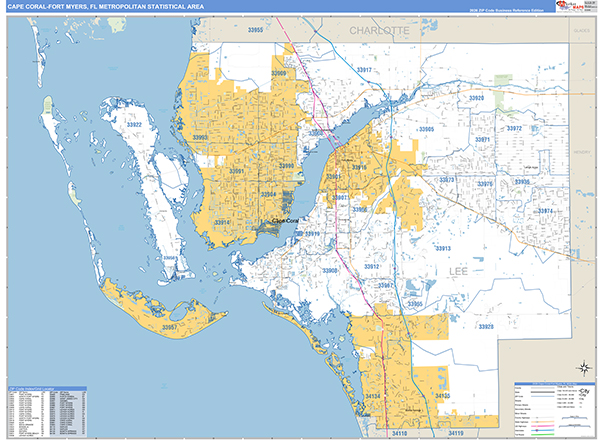Viewport: 600px width, 440px height.
Task: Click the CHARLOTTE county label
Action: 379,32
